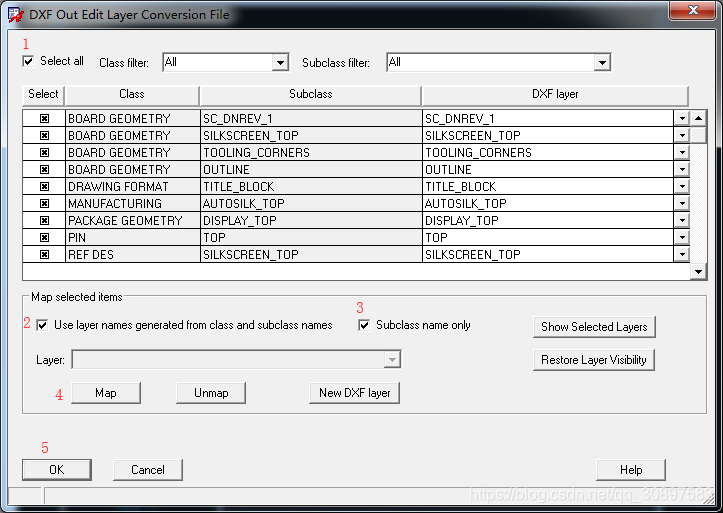Open the Class filter dropdown
The width and height of the screenshot is (723, 513).
(x=280, y=63)
